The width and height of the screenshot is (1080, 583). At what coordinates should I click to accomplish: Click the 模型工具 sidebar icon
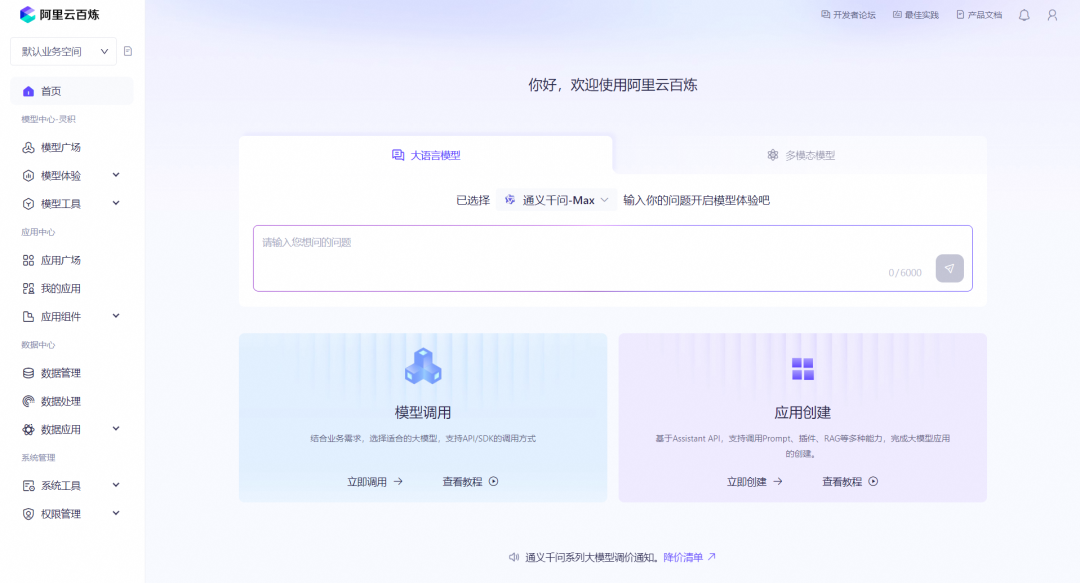[x=28, y=204]
